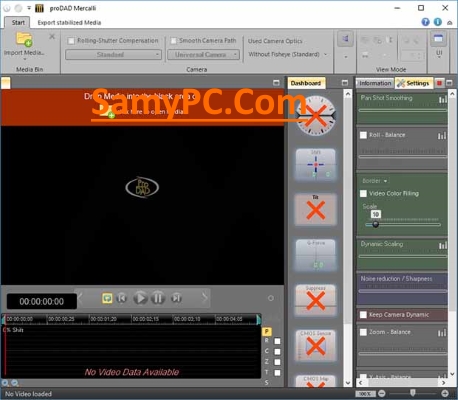Click the timeline zoom-out magnifier icon
458x400 pixels.
[x=15, y=383]
